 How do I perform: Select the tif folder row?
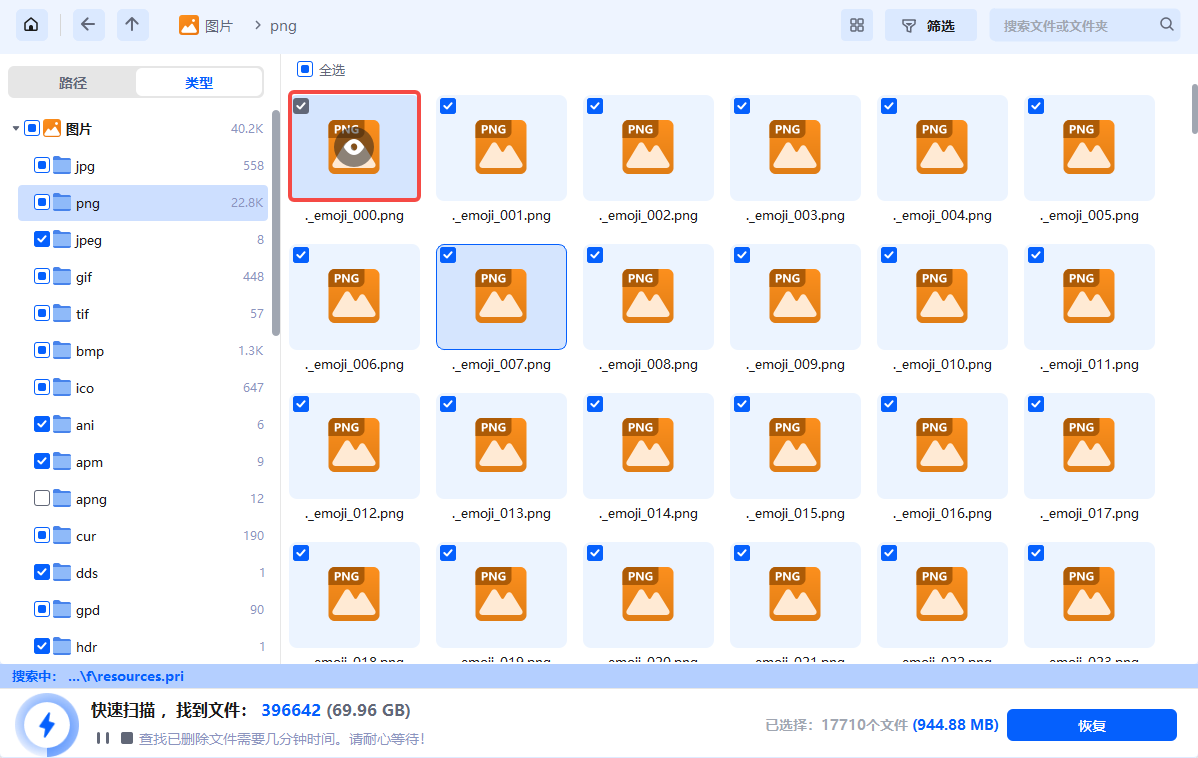tap(143, 313)
